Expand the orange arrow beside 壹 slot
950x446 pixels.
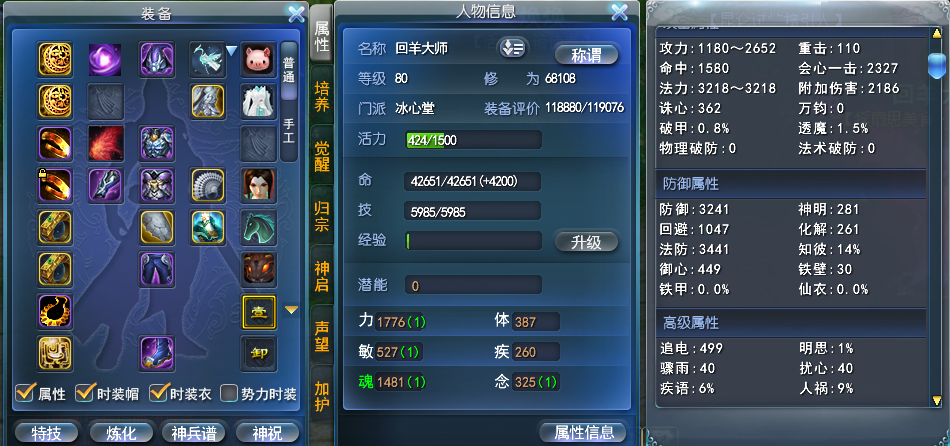click(292, 310)
